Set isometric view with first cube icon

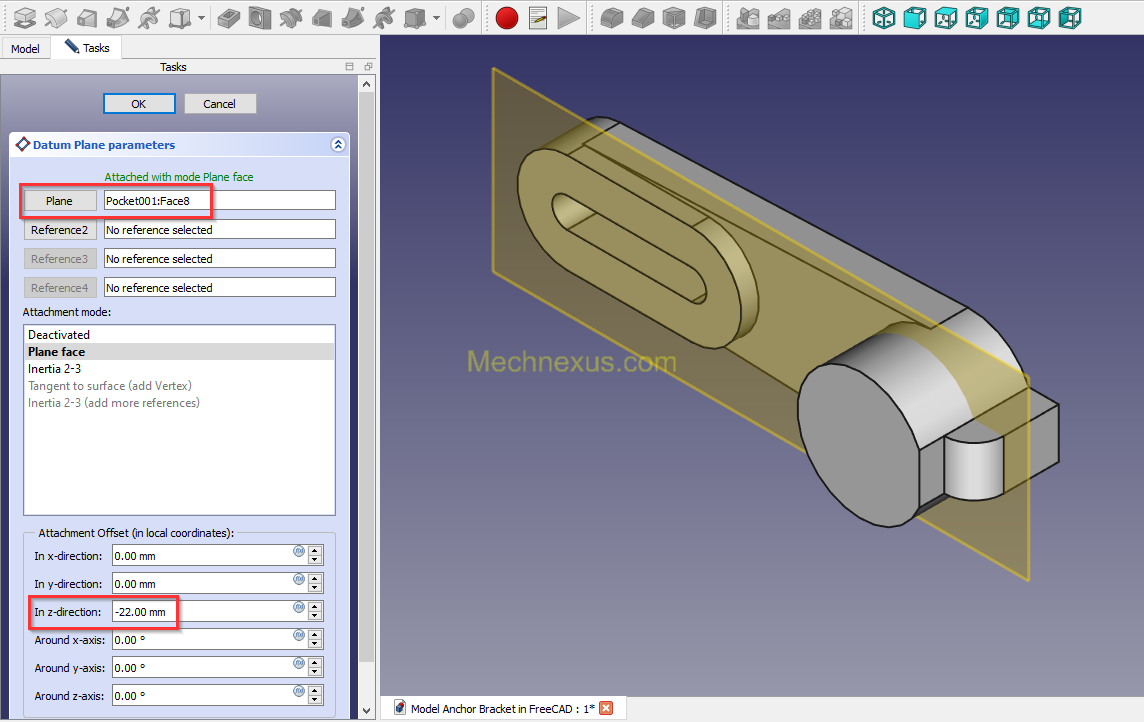click(884, 18)
